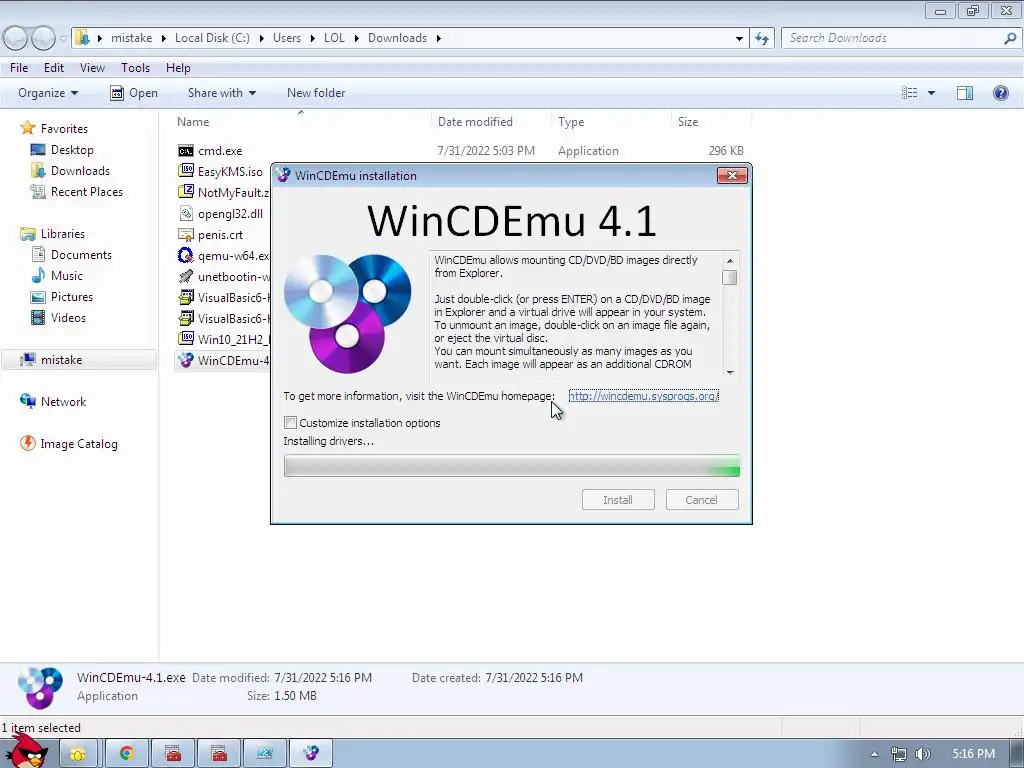Image resolution: width=1024 pixels, height=768 pixels.
Task: Create a New folder
Action: coord(316,93)
